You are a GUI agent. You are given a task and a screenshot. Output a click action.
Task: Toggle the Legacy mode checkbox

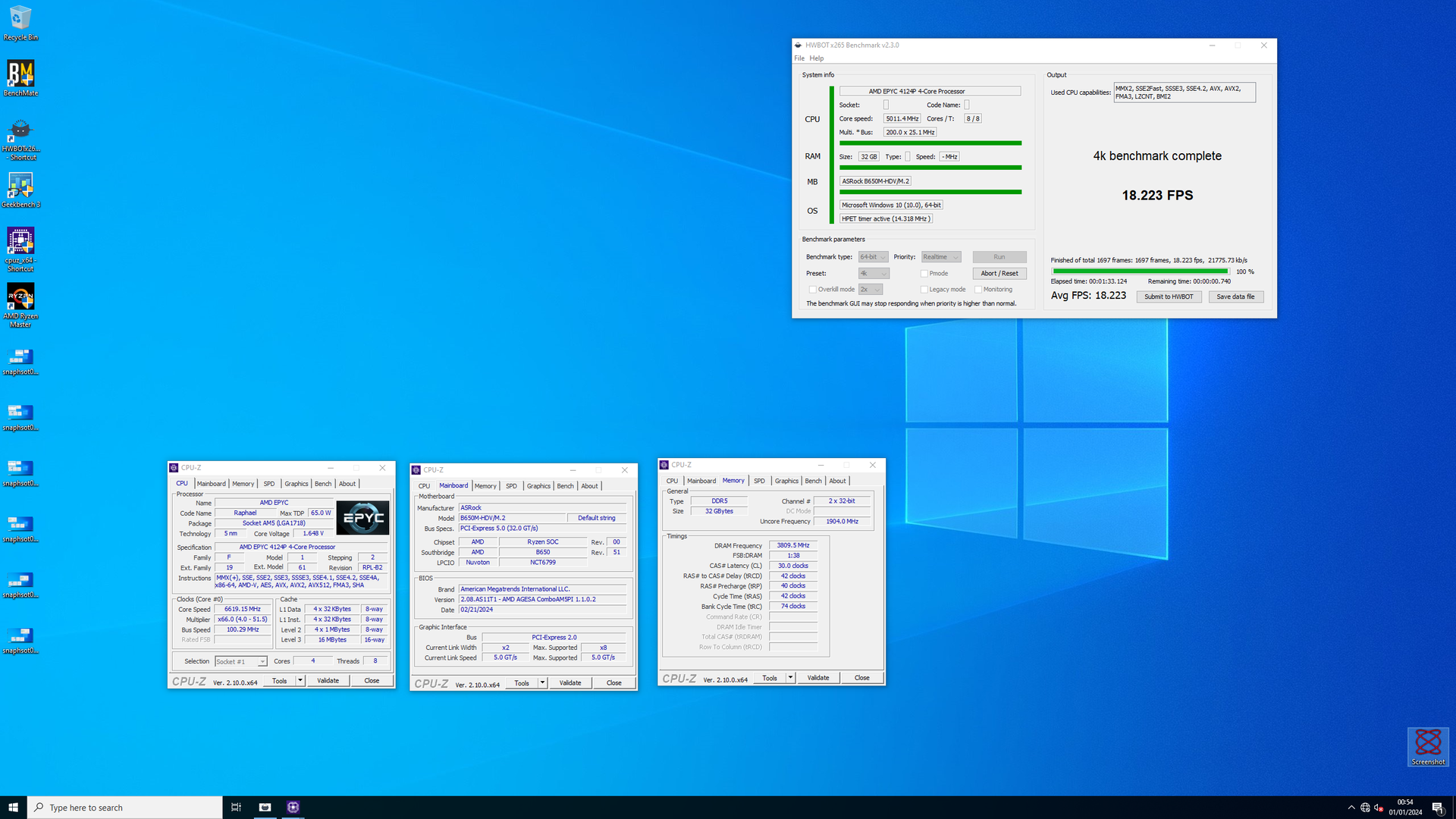924,290
